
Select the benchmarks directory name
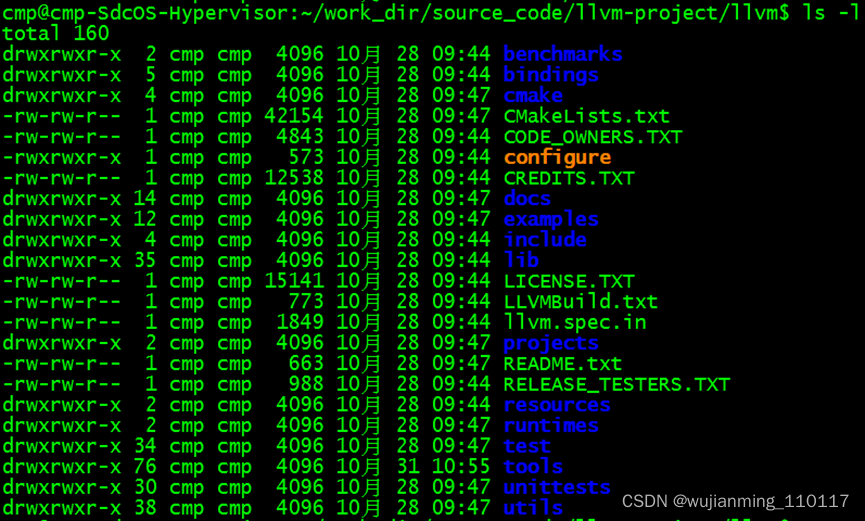tap(563, 54)
